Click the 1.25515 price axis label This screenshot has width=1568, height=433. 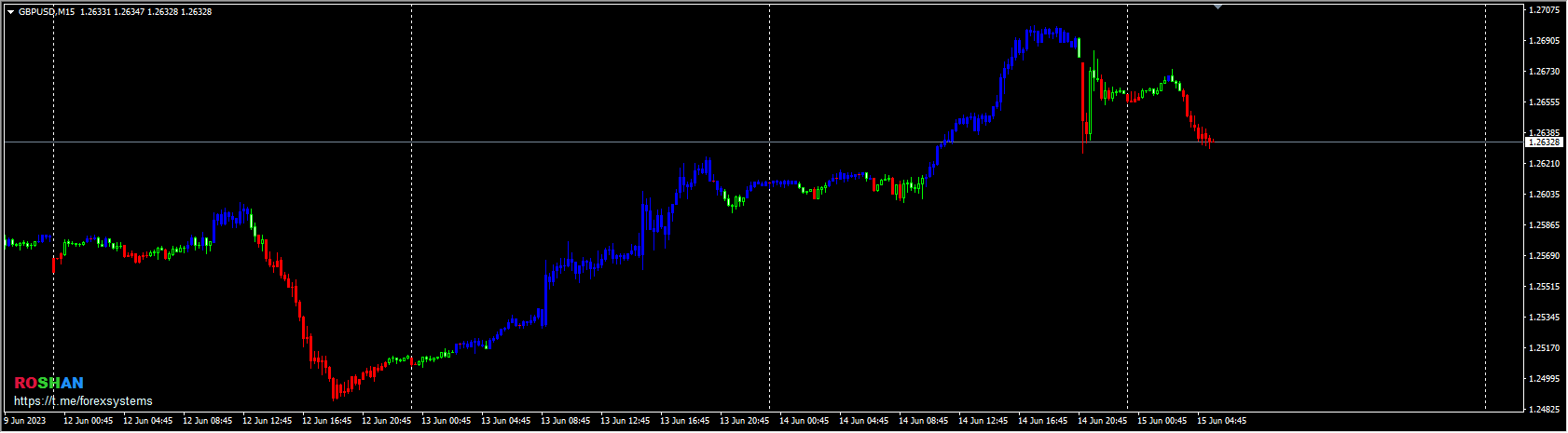point(1545,287)
